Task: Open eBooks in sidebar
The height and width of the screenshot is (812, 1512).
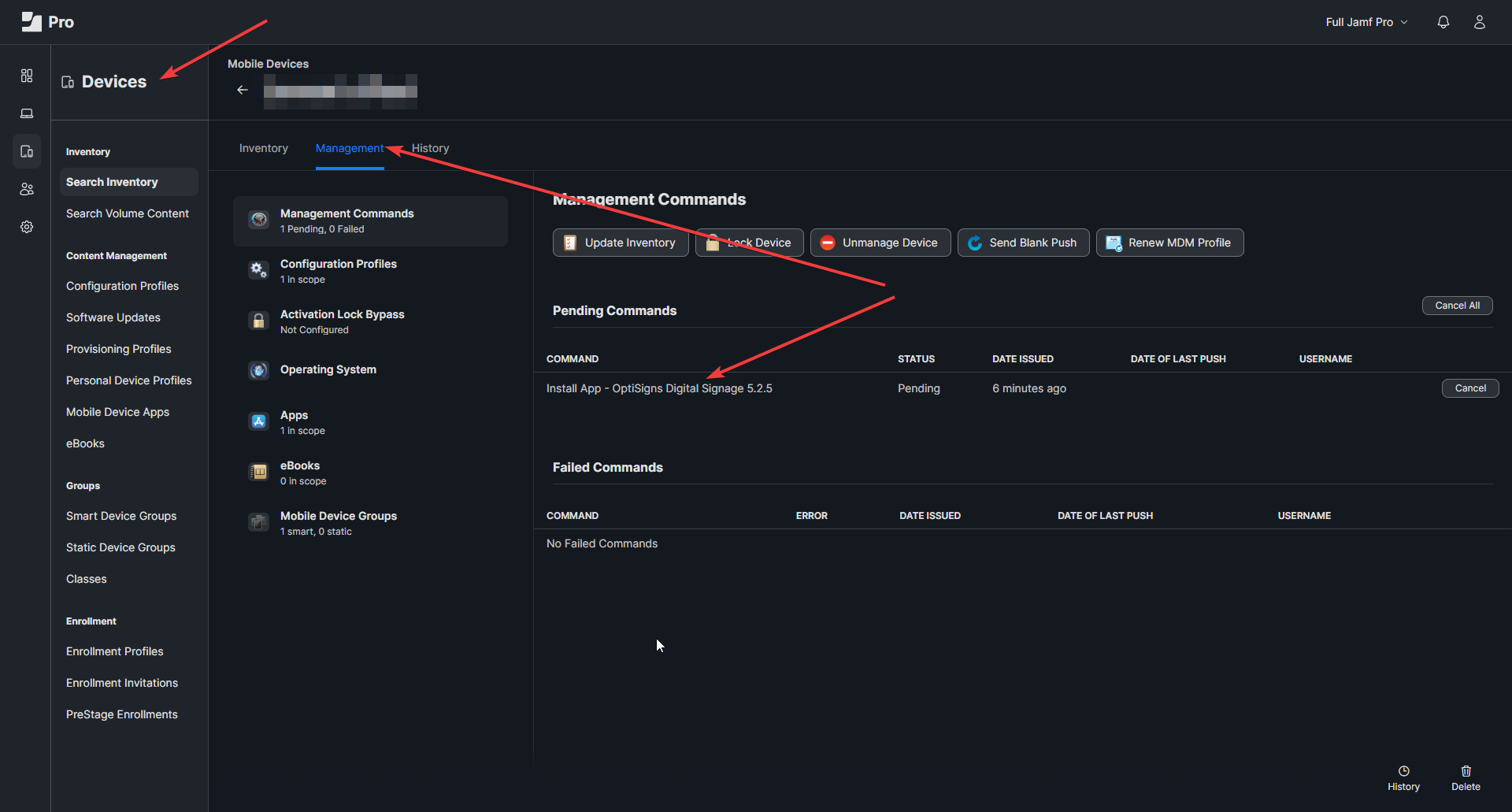Action: 85,443
